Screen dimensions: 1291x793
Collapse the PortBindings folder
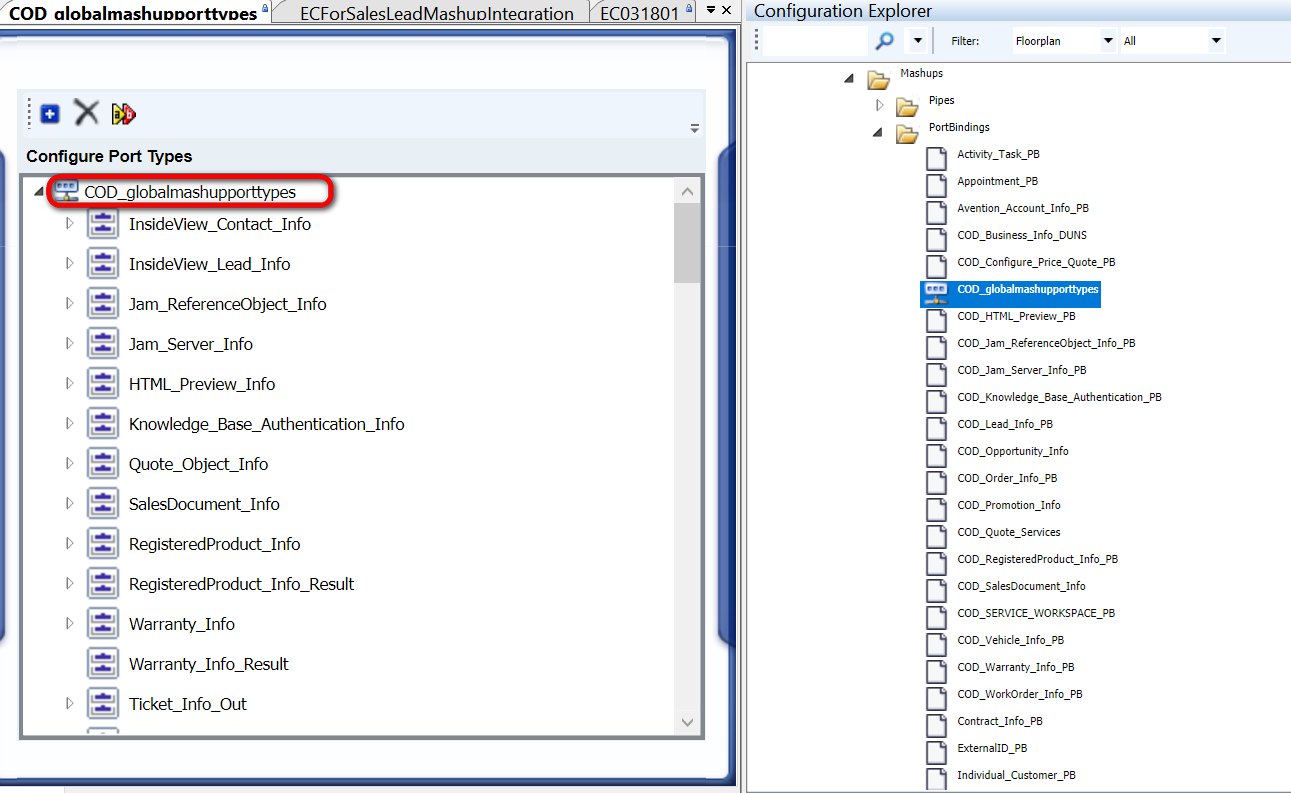(x=879, y=132)
